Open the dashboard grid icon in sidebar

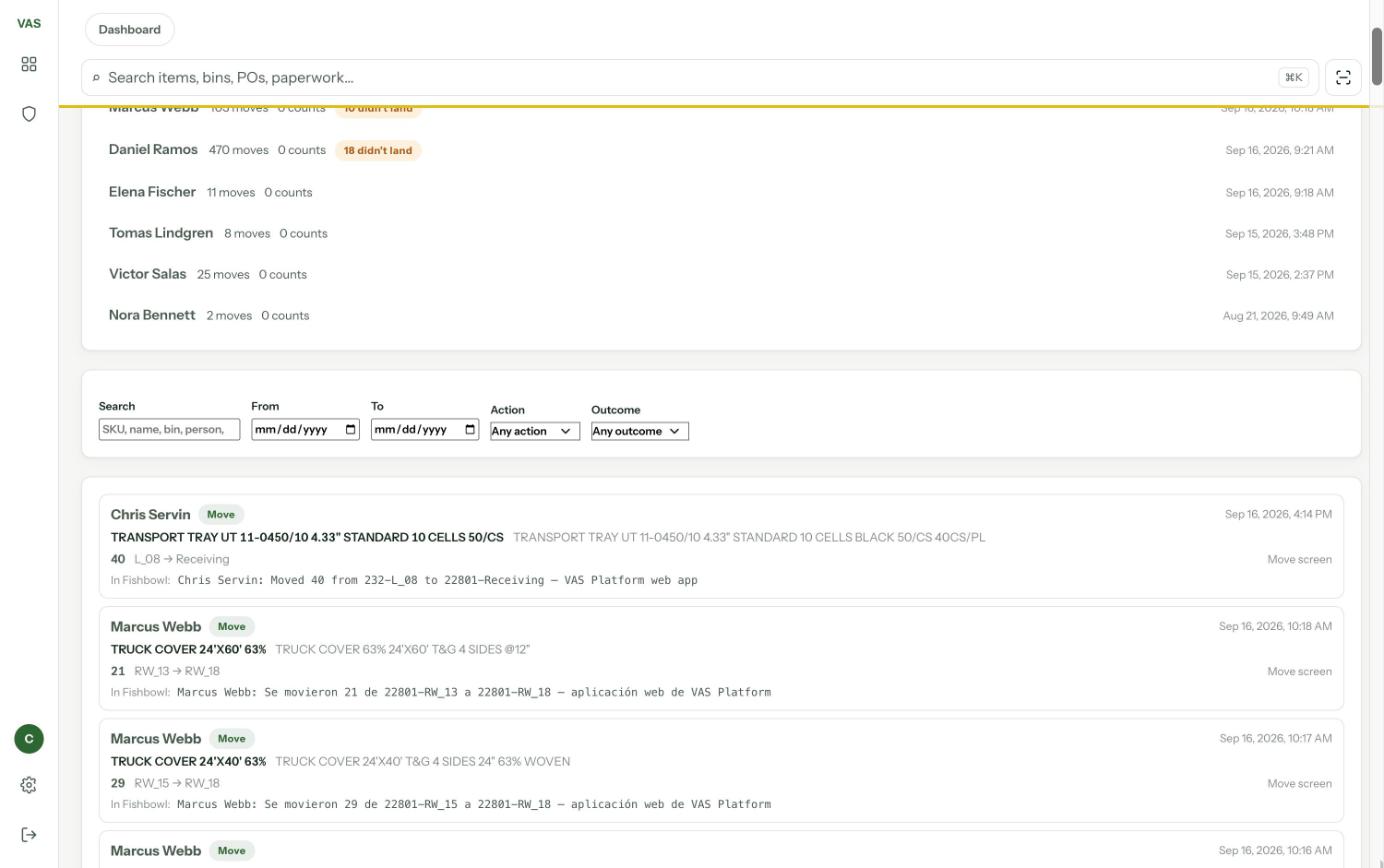coord(29,64)
